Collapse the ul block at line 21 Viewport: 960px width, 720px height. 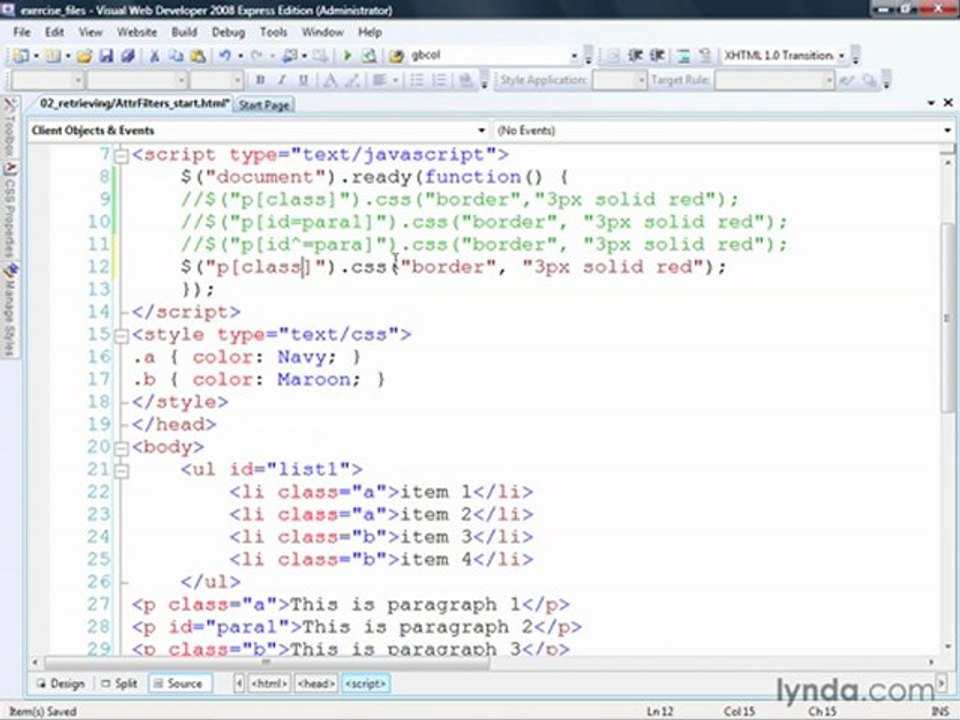pos(122,471)
